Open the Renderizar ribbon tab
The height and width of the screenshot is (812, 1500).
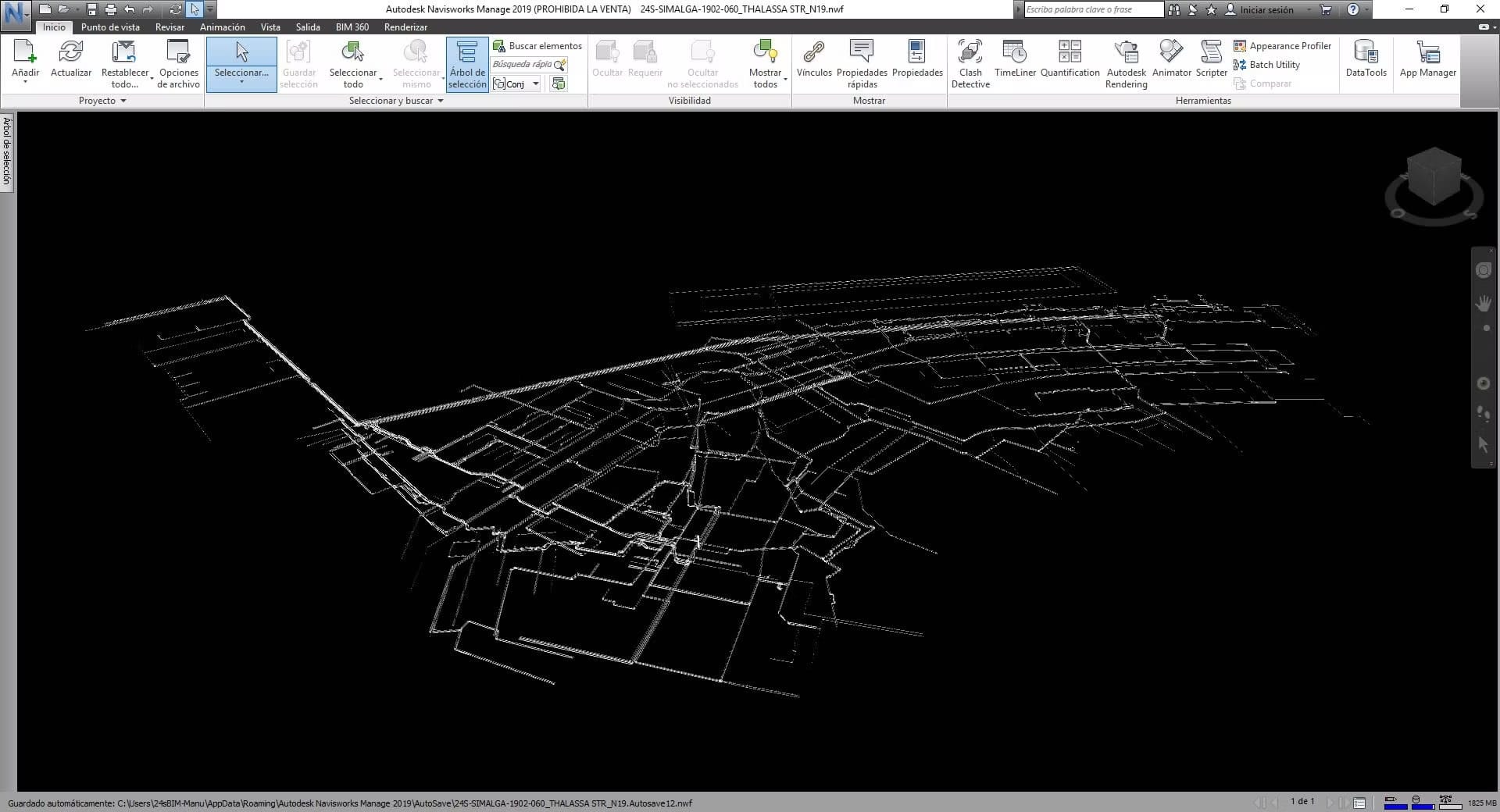click(x=405, y=27)
